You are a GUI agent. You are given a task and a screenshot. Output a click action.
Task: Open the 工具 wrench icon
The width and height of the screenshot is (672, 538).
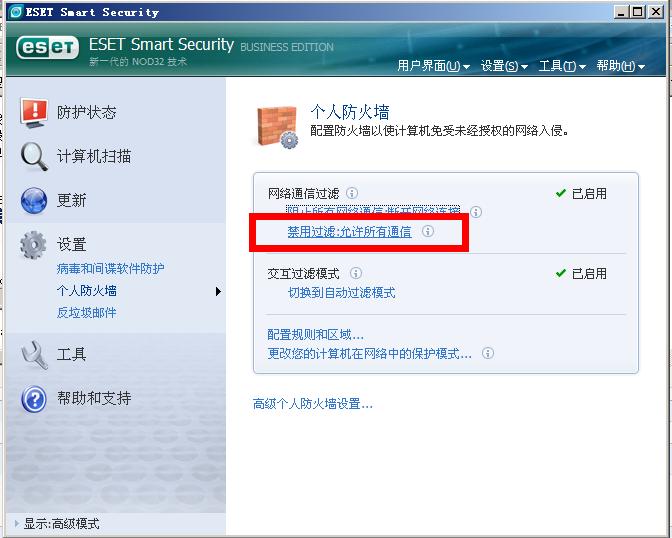point(33,355)
